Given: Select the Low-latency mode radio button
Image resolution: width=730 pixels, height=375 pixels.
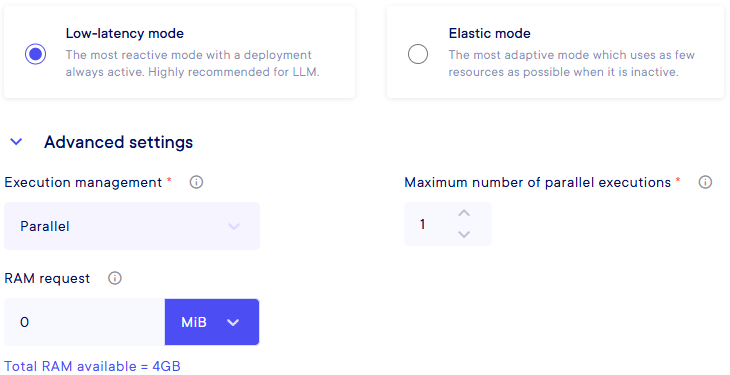Looking at the screenshot, I should pos(35,54).
